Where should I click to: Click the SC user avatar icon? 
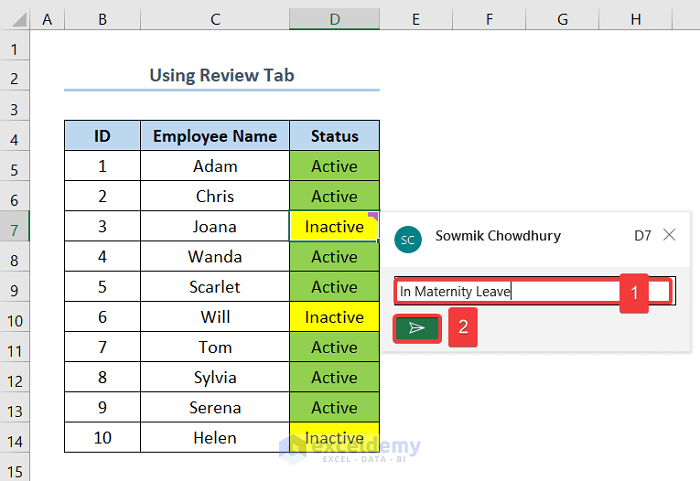(407, 238)
